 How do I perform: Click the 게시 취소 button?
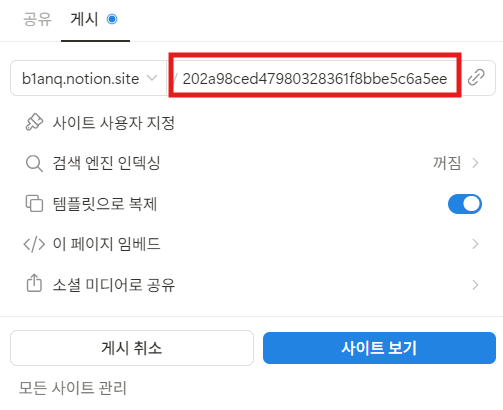tap(132, 348)
